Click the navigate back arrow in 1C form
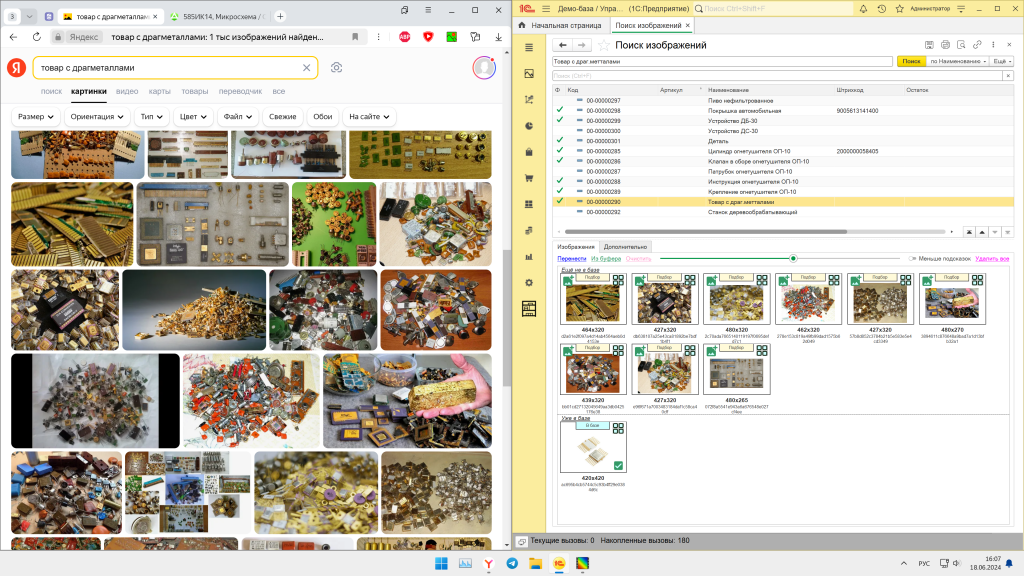The height and width of the screenshot is (576, 1024). click(563, 45)
